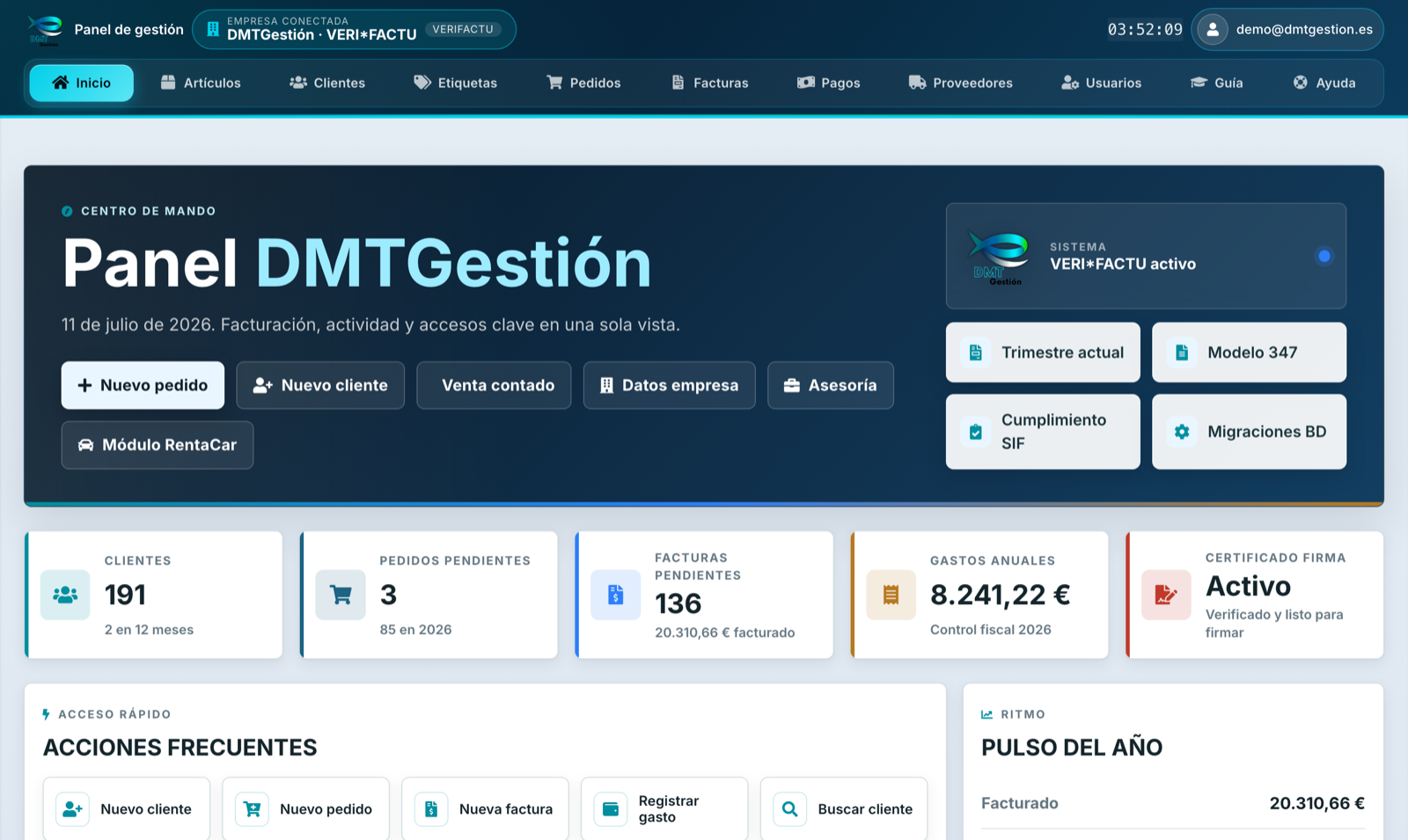The image size is (1408, 840).
Task: Click the Nuevo cliente hero button
Action: tap(320, 385)
